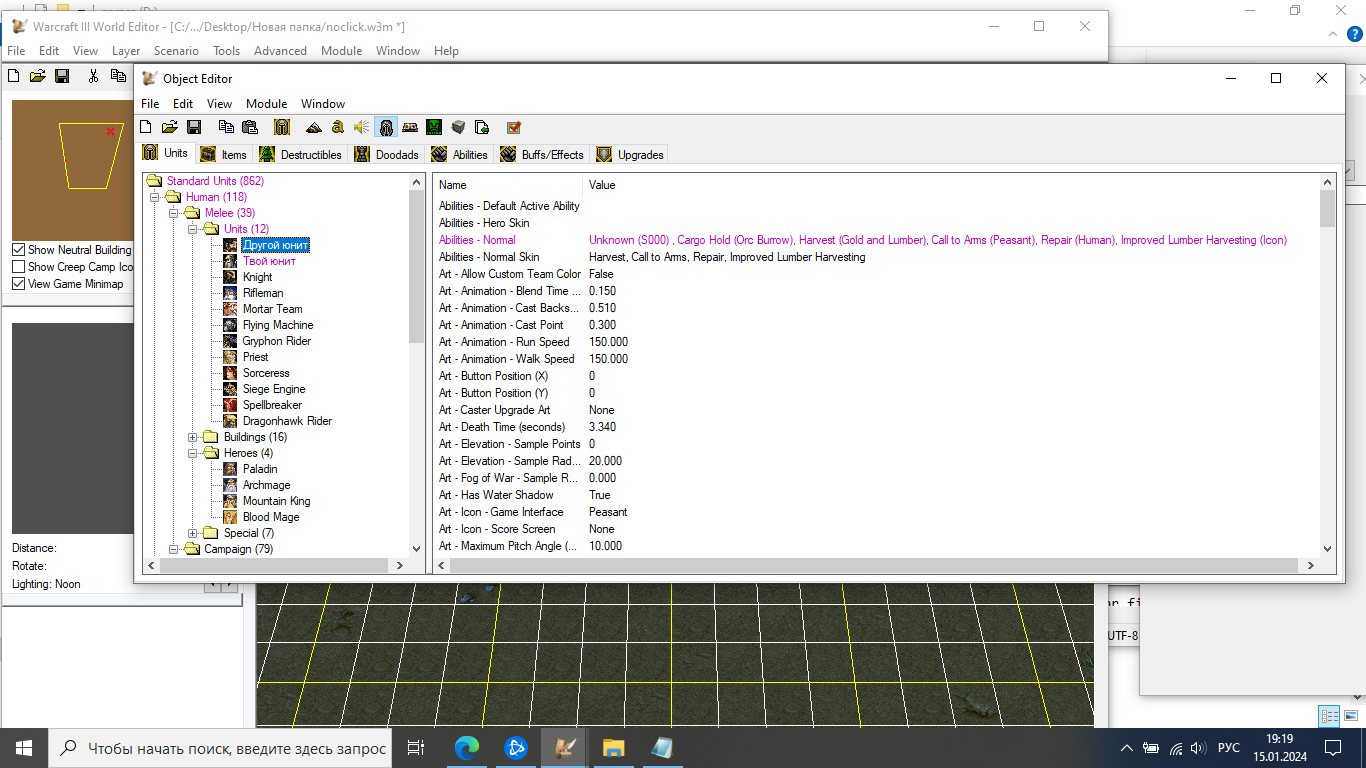This screenshot has height=768, width=1366.
Task: Click Test Map checkmark icon
Action: [x=514, y=127]
